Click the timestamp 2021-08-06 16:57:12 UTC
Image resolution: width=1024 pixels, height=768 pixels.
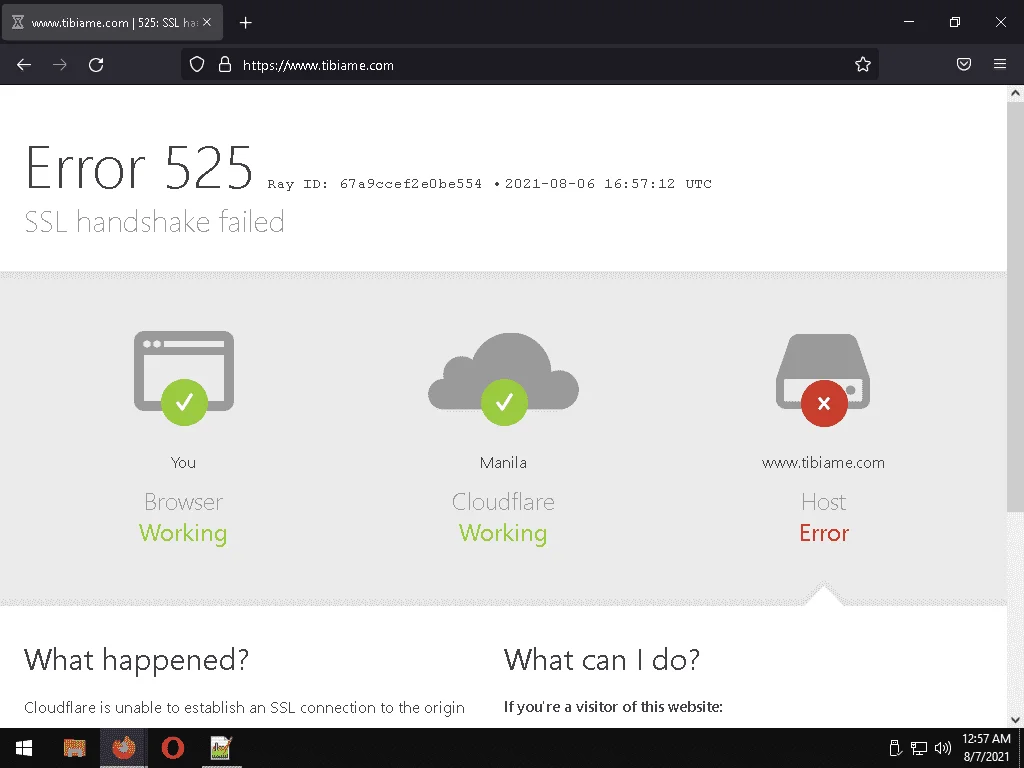click(608, 184)
